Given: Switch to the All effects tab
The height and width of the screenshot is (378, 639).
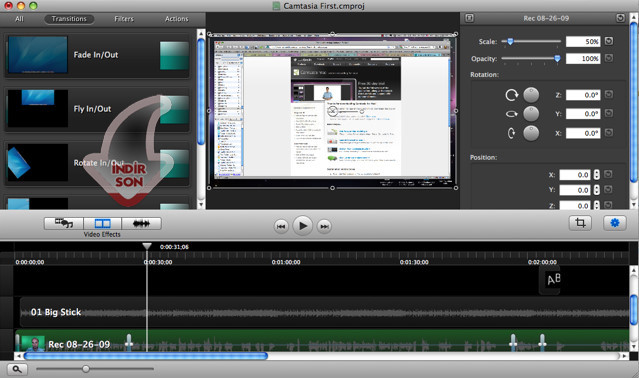Looking at the screenshot, I should [x=19, y=19].
